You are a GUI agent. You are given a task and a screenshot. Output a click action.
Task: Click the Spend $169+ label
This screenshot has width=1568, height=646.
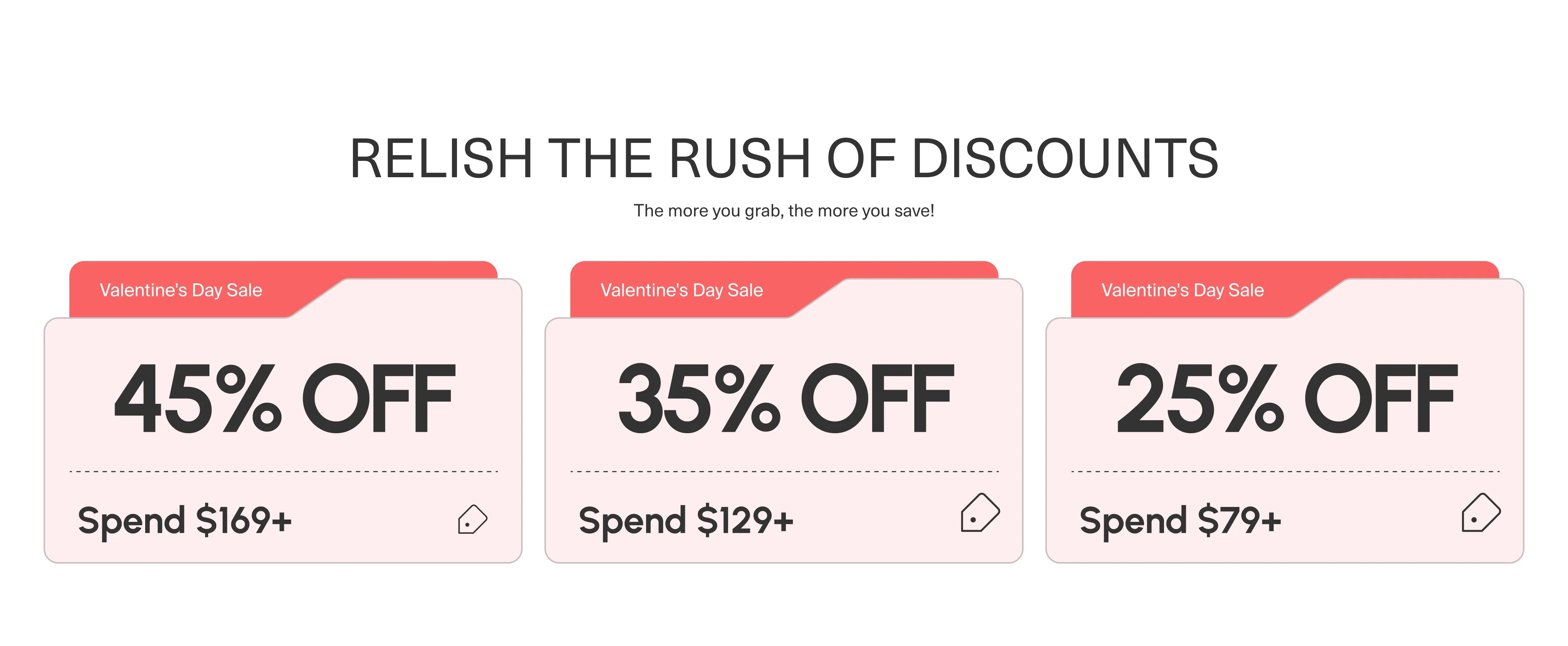click(x=185, y=521)
